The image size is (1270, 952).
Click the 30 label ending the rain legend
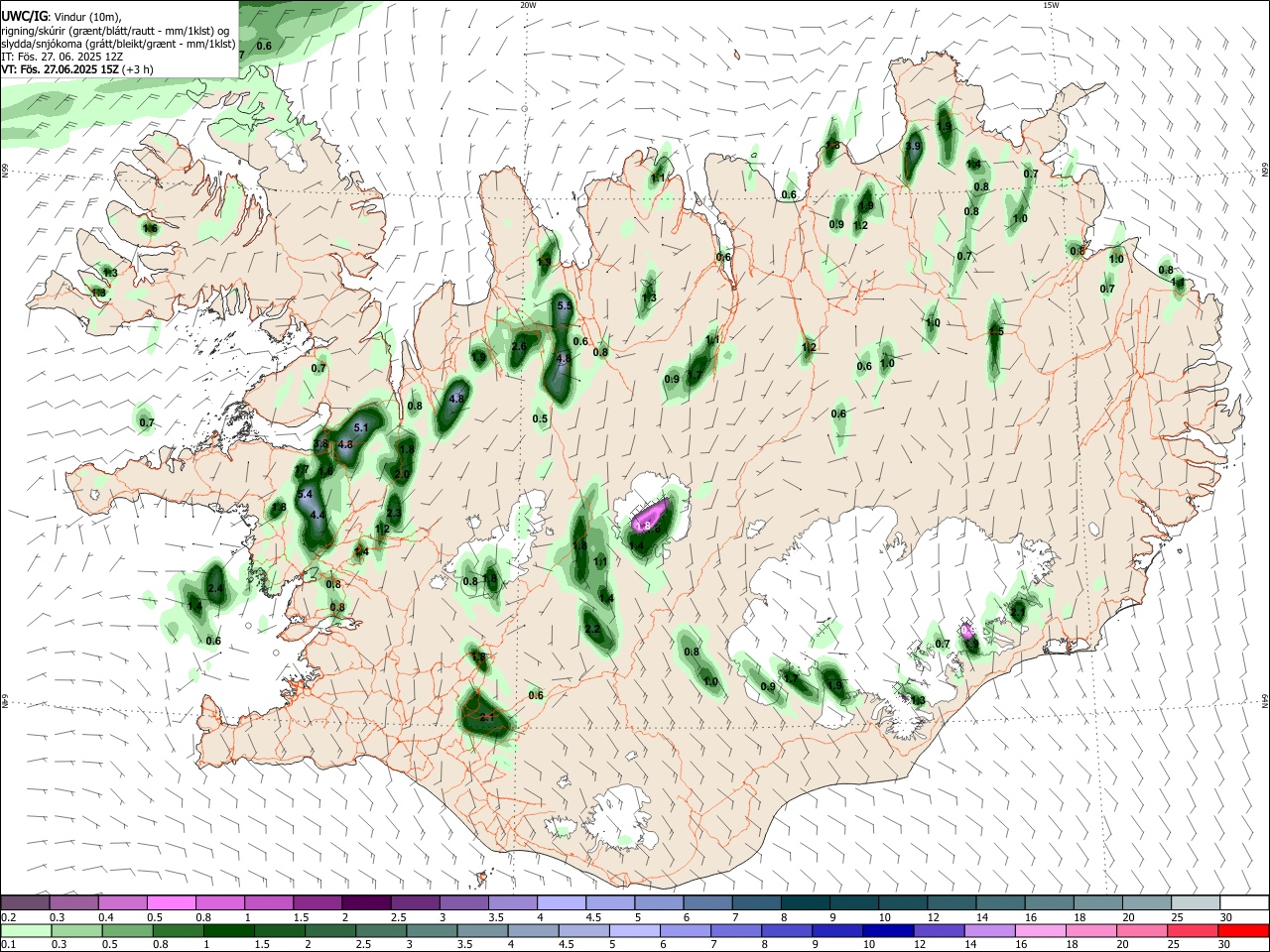click(1225, 945)
